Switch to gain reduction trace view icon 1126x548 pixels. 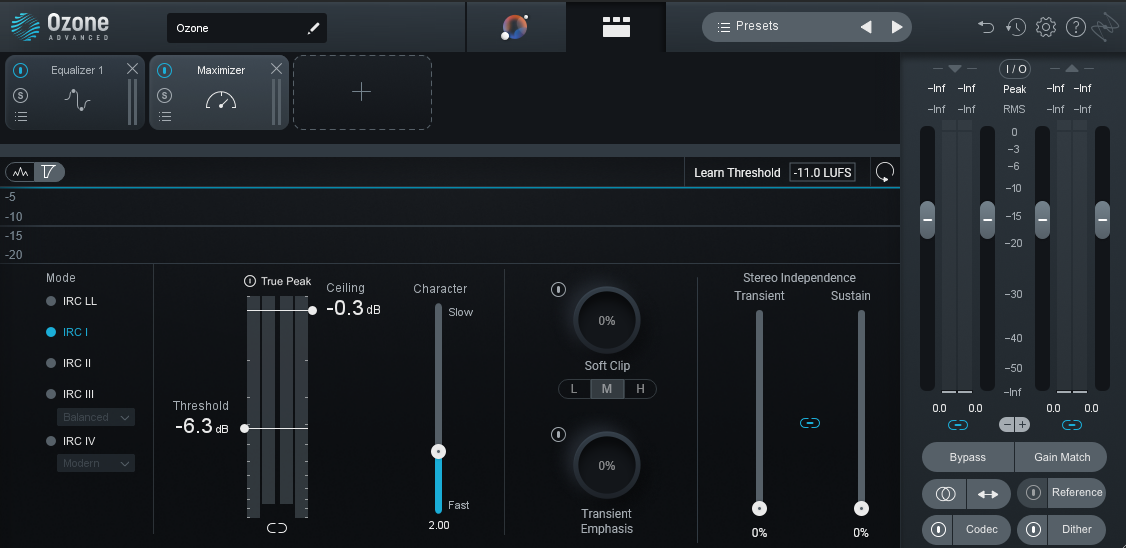[x=49, y=172]
